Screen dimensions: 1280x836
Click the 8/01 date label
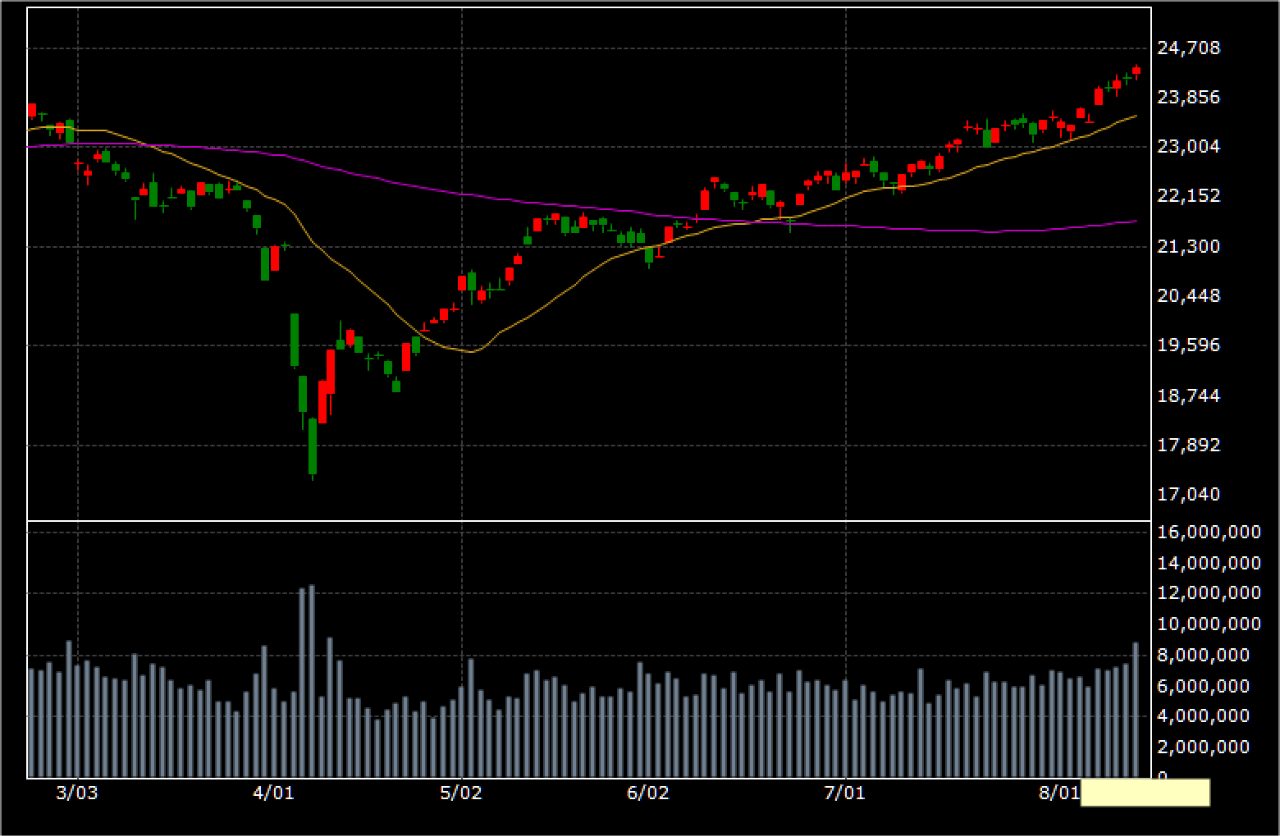tap(1060, 794)
